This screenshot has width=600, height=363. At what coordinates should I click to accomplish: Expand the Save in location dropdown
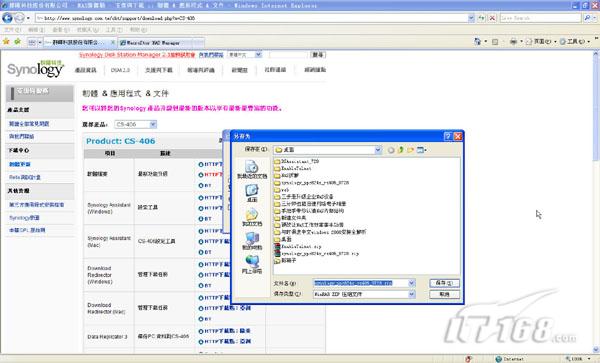tap(378, 150)
